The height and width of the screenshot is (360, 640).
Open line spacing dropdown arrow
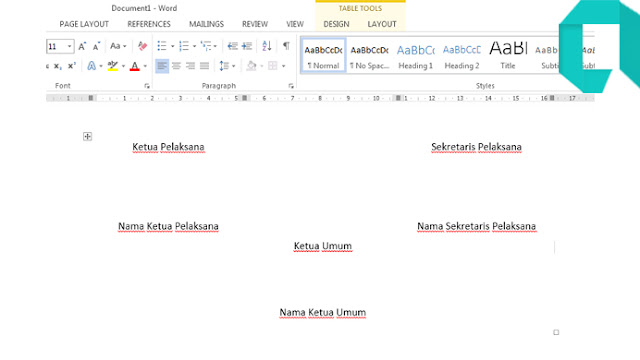pyautogui.click(x=233, y=66)
